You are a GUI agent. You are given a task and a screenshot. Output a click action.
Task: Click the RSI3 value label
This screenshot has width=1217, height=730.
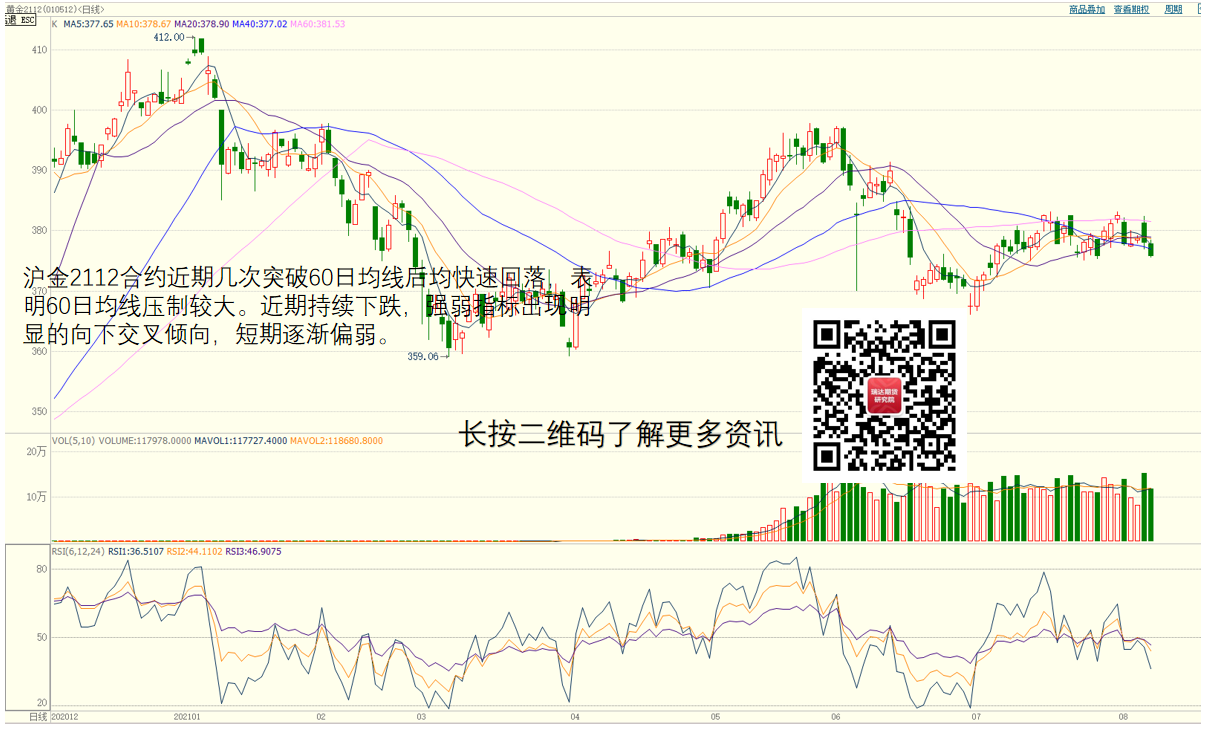click(x=253, y=551)
